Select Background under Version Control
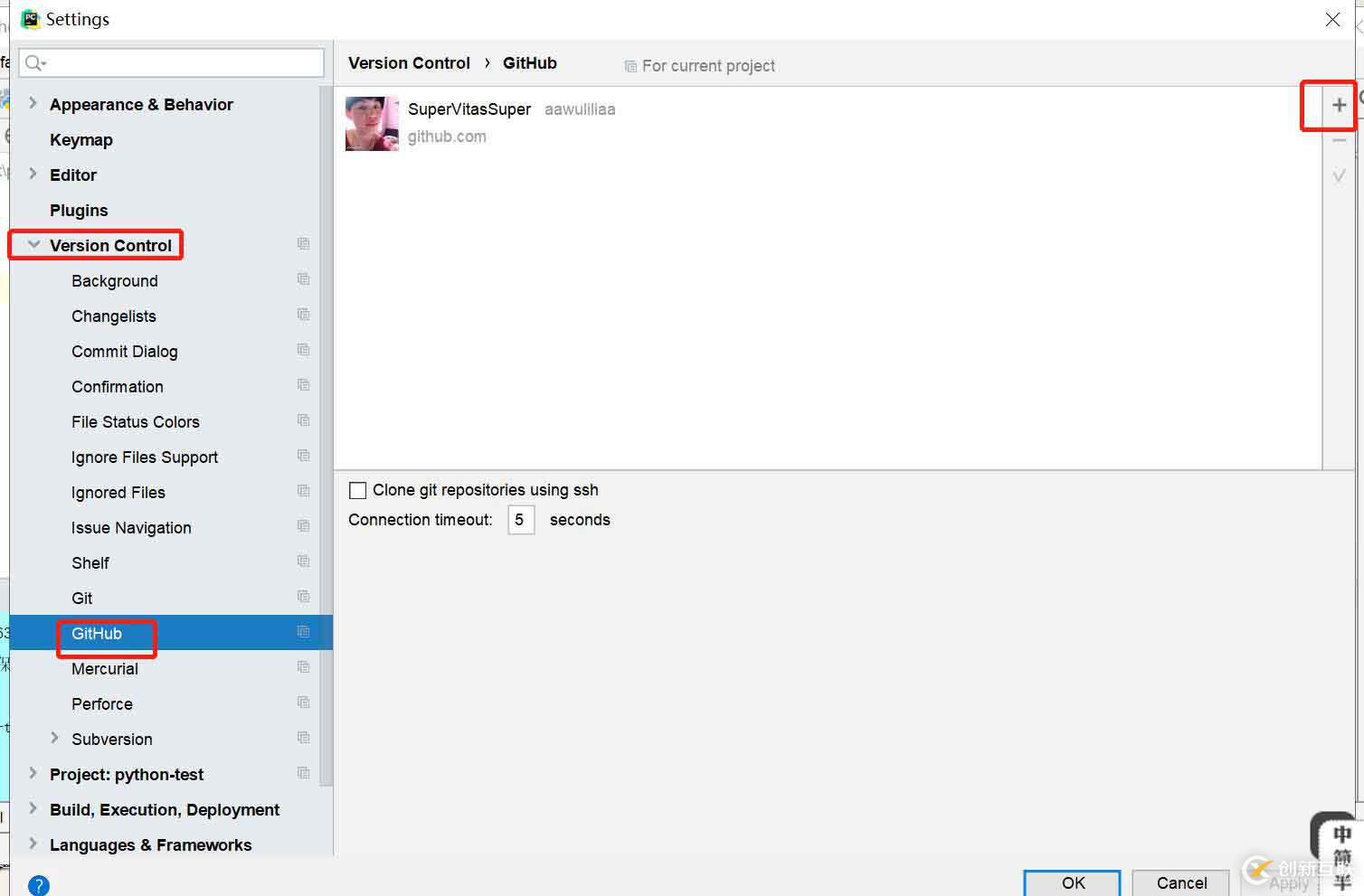Viewport: 1364px width, 896px height. [x=115, y=281]
